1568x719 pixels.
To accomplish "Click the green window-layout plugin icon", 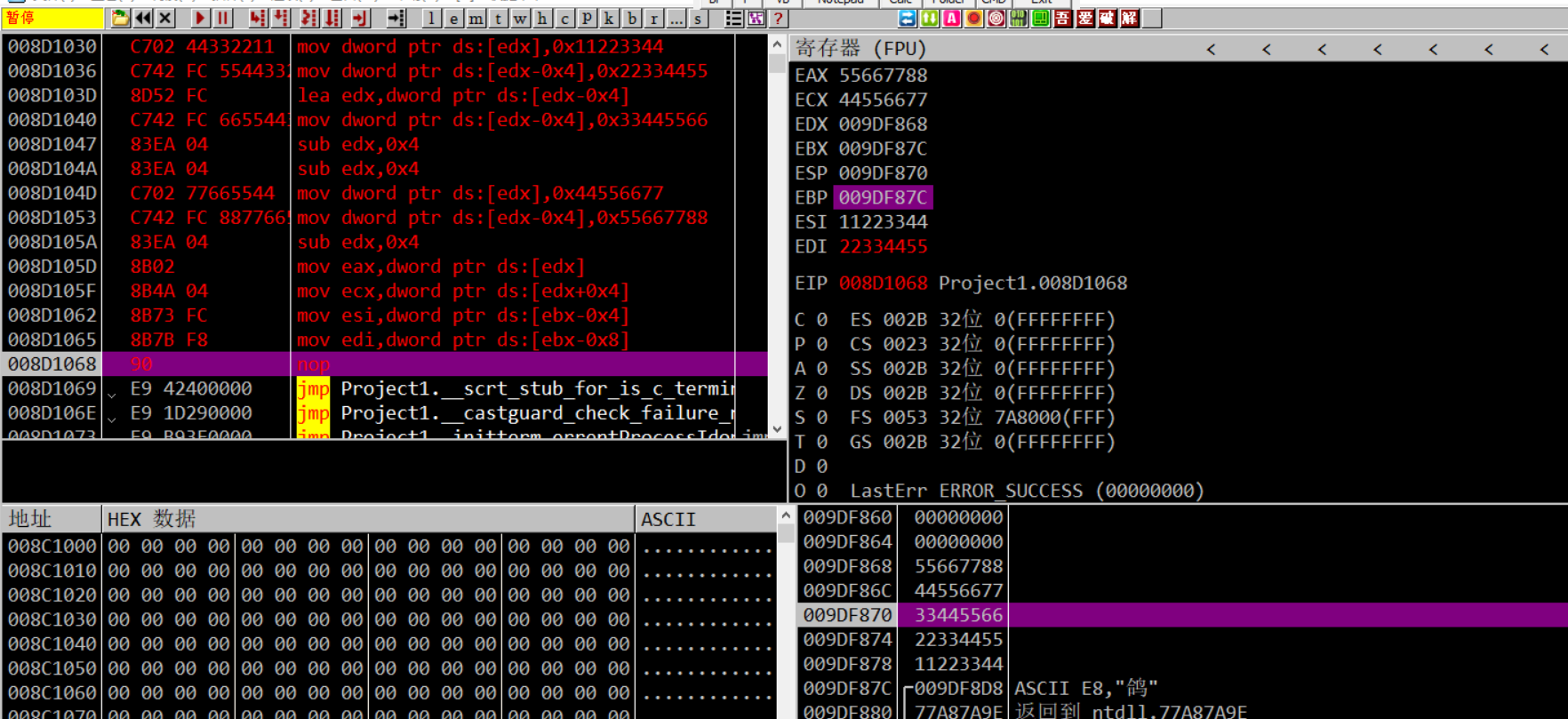I will coord(1041,18).
